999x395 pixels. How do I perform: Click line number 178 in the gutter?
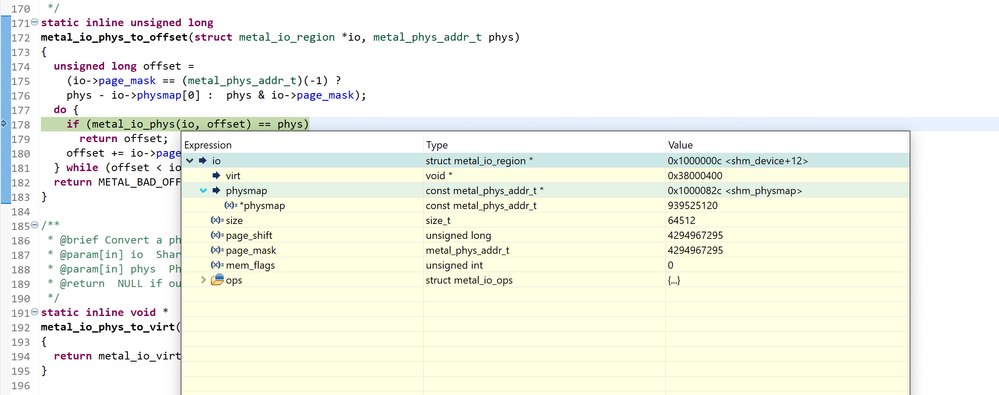(x=21, y=124)
